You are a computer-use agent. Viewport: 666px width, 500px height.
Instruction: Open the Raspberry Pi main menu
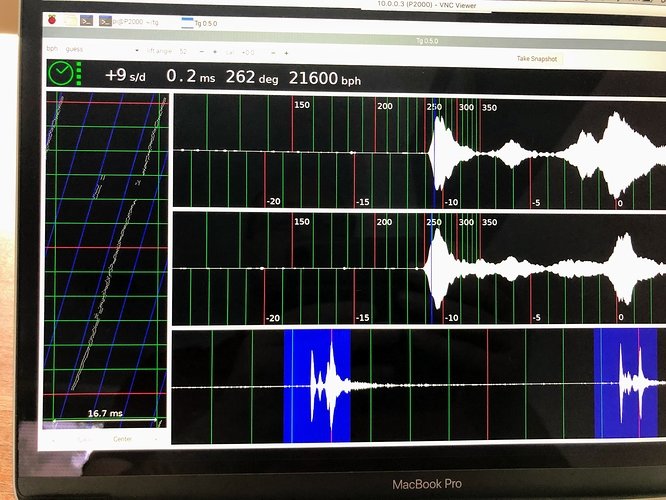pyautogui.click(x=53, y=19)
